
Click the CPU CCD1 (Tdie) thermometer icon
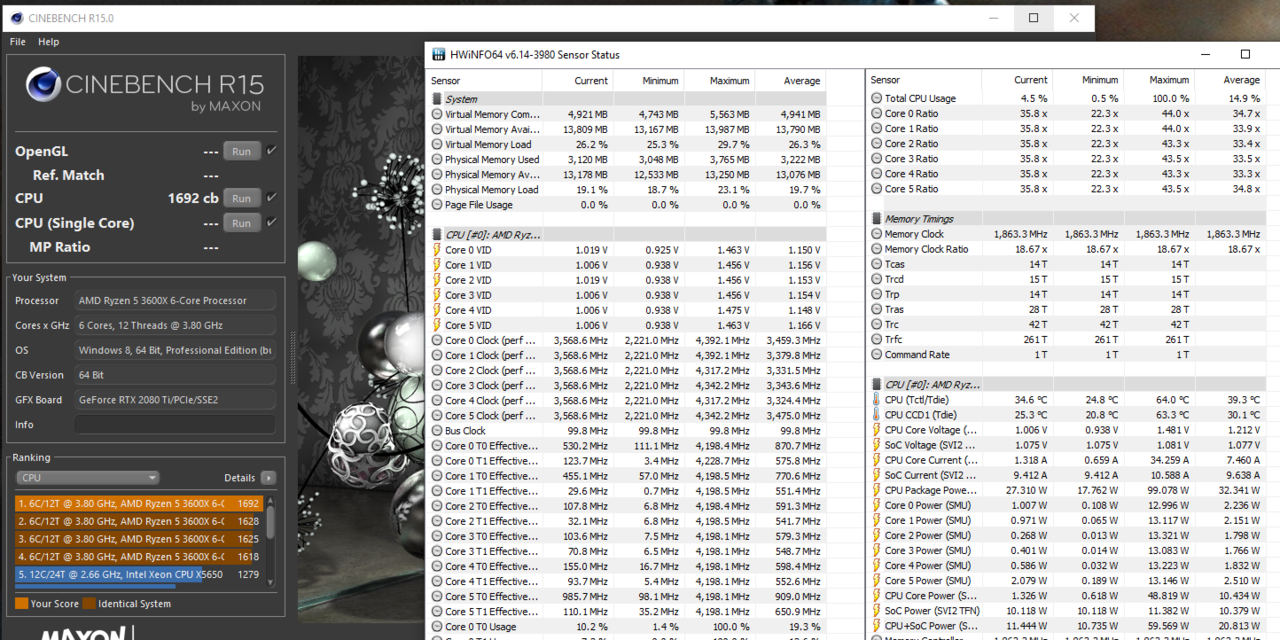[x=876, y=415]
